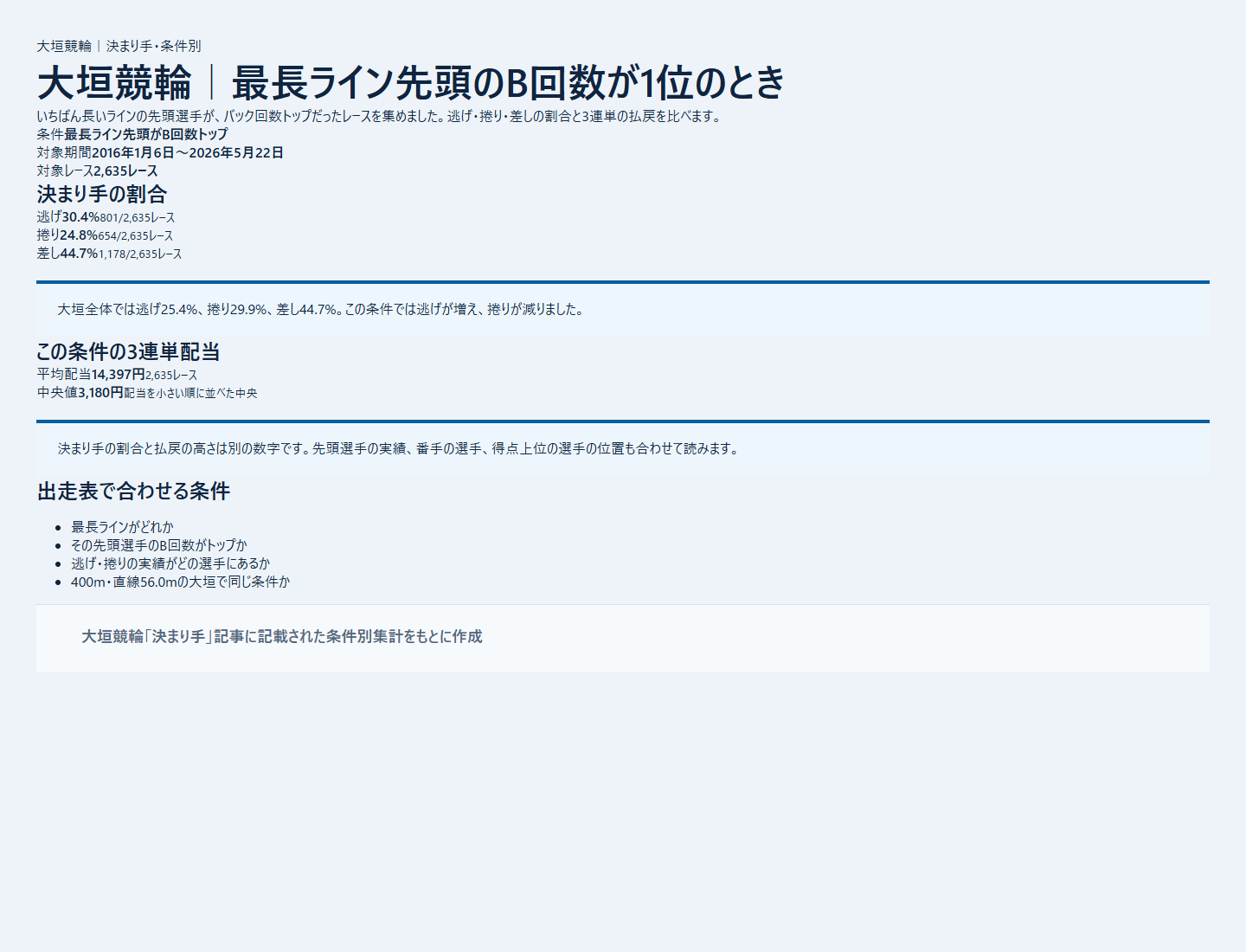Click the 大垣競輪 breadcrumb text
The image size is (1246, 952).
click(x=64, y=46)
